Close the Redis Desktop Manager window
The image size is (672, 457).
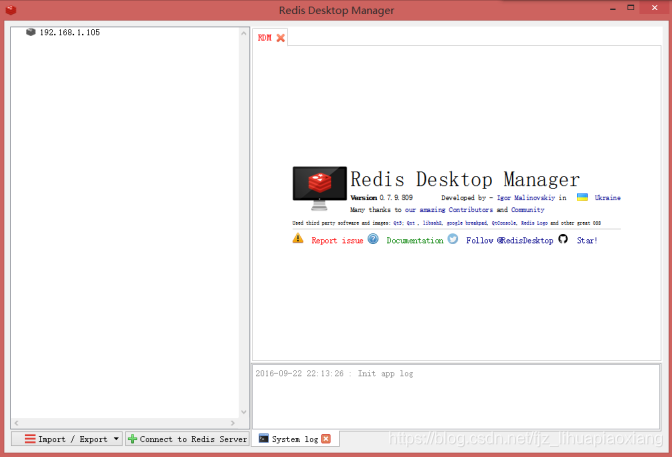pyautogui.click(x=654, y=8)
